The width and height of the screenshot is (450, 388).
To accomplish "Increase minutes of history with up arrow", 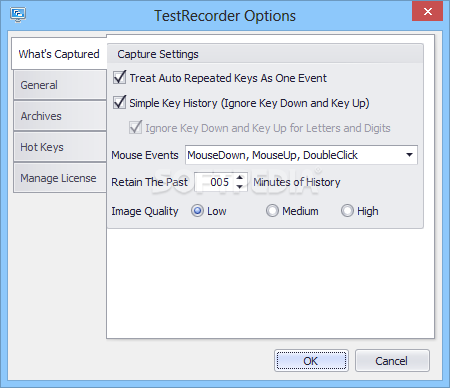I will (239, 177).
